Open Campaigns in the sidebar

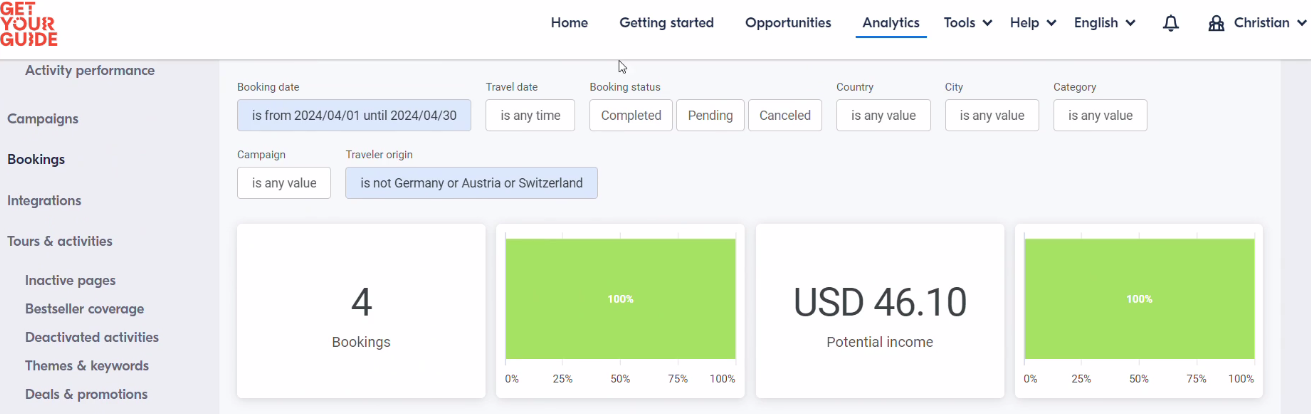point(43,118)
